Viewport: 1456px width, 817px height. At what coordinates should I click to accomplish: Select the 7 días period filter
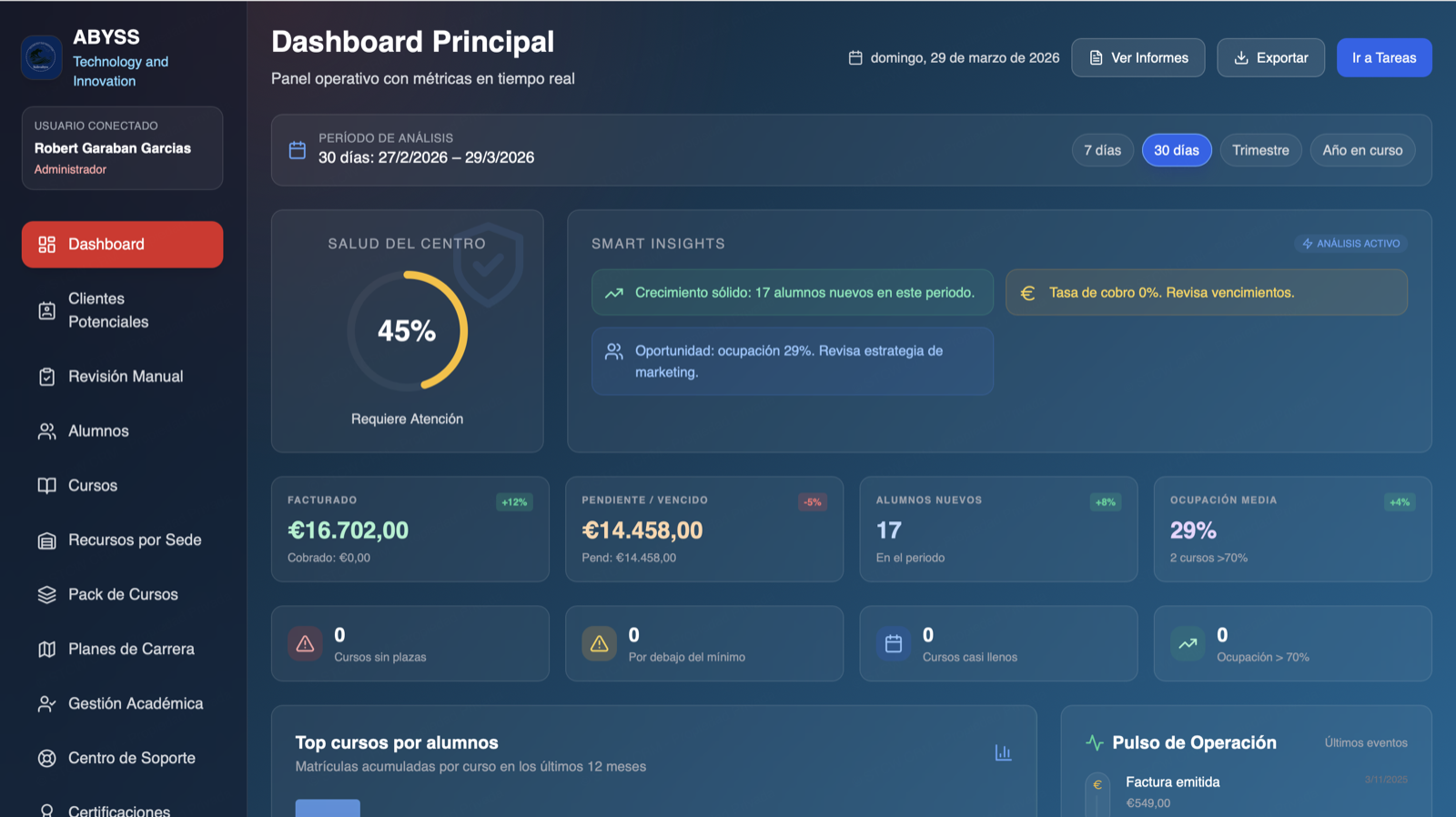tap(1102, 150)
